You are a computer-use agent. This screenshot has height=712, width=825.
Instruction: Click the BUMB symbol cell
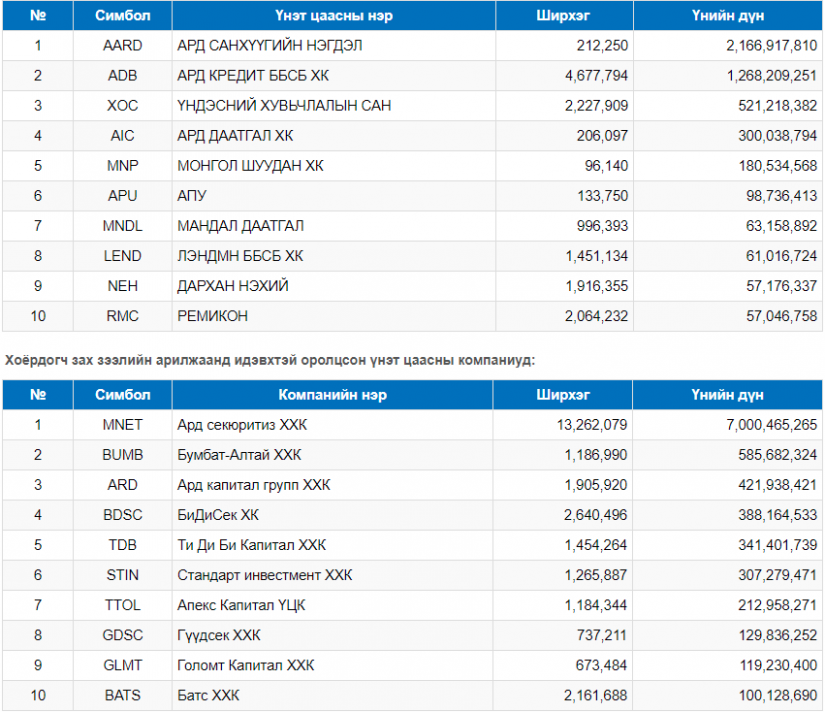click(123, 455)
